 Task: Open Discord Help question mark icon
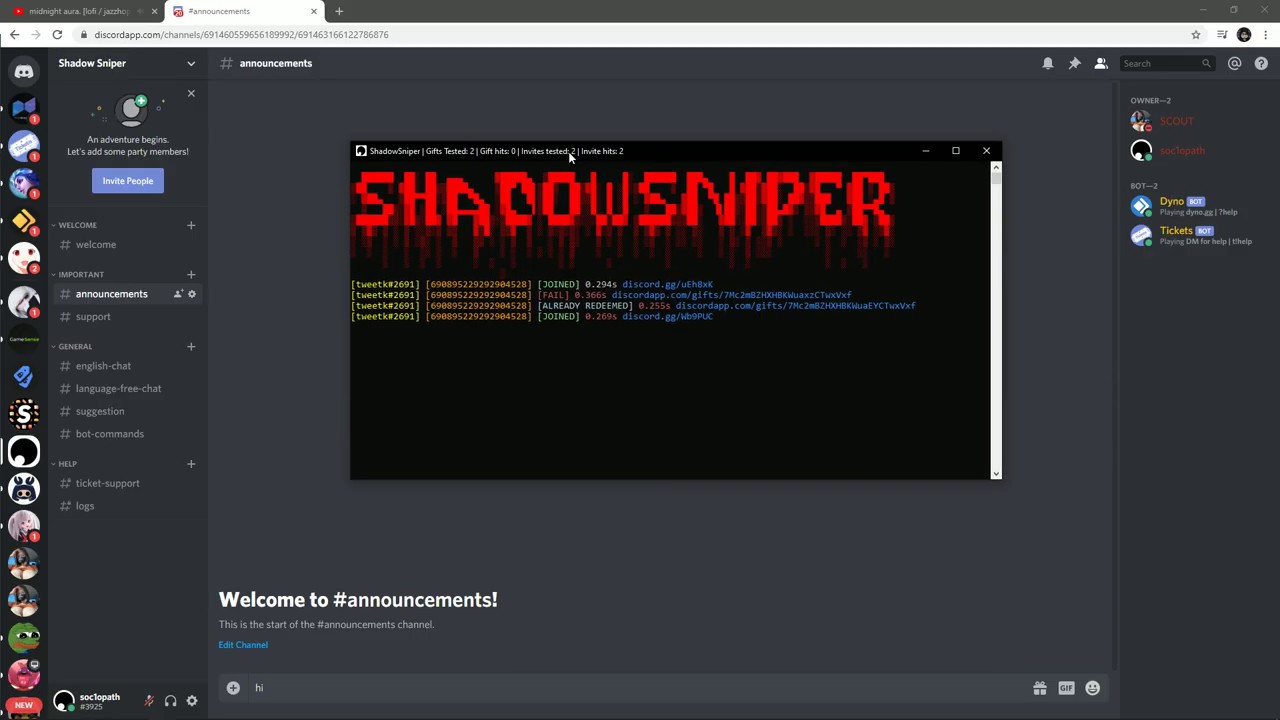click(x=1261, y=63)
